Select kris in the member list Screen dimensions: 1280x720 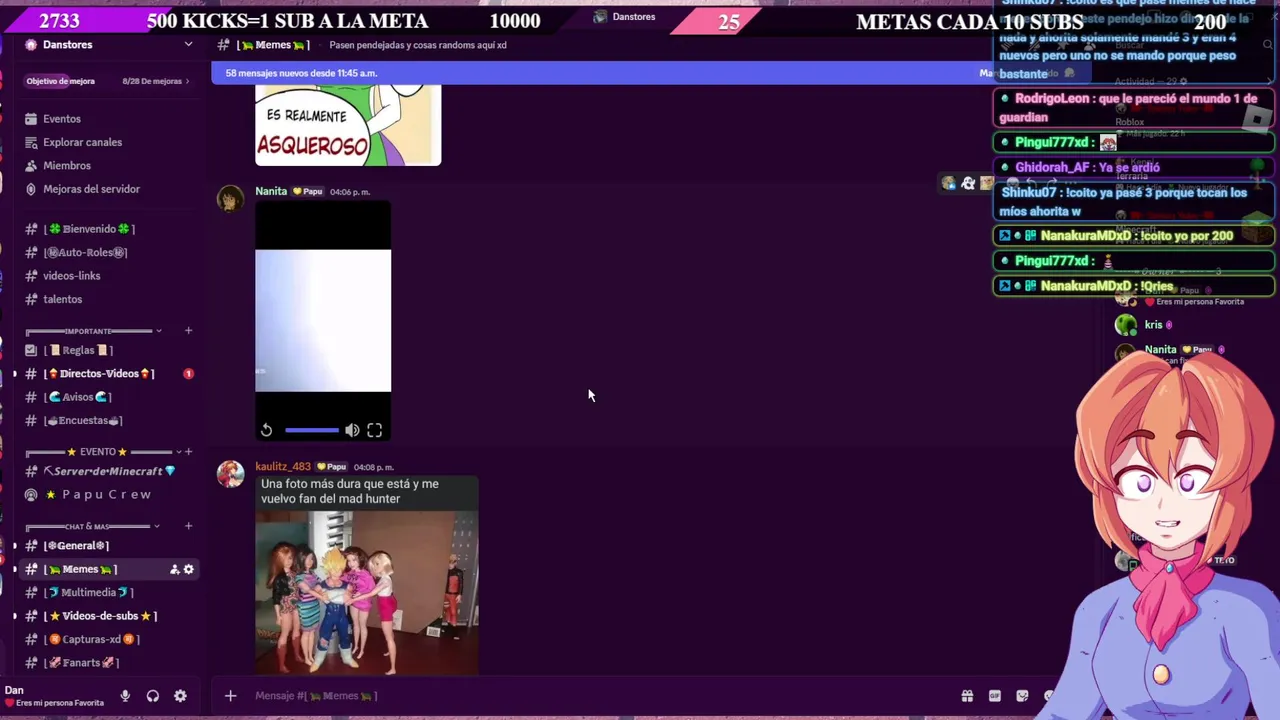click(x=1153, y=325)
